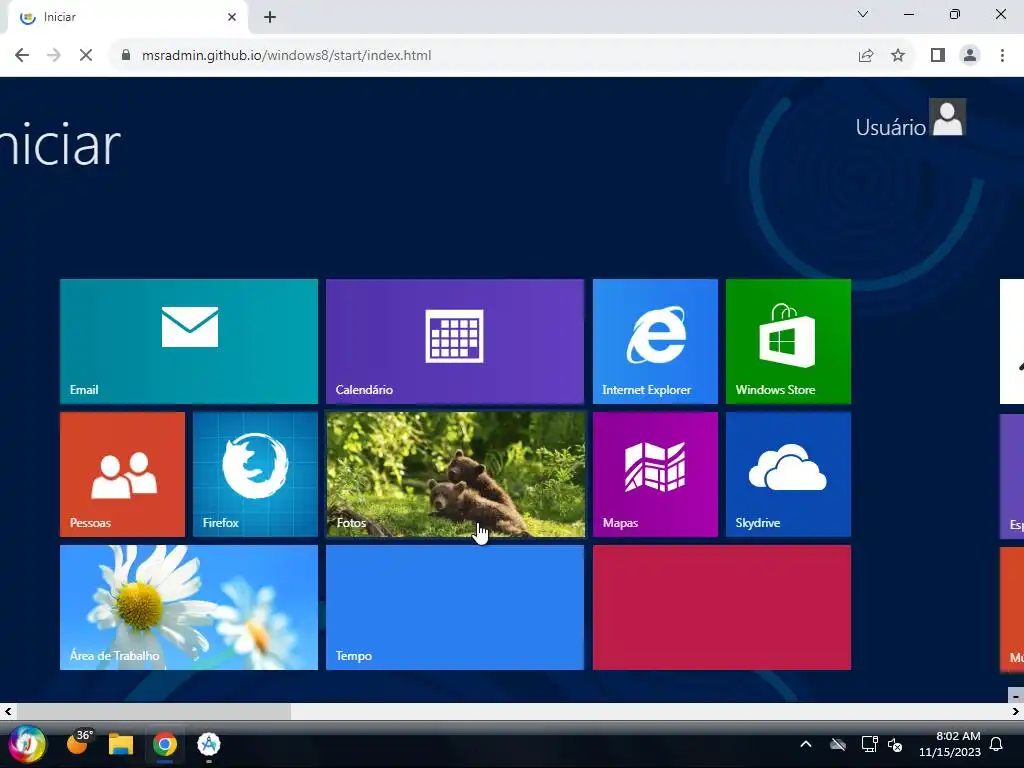
Task: Open the crossed-out cloud tray icon
Action: [838, 744]
